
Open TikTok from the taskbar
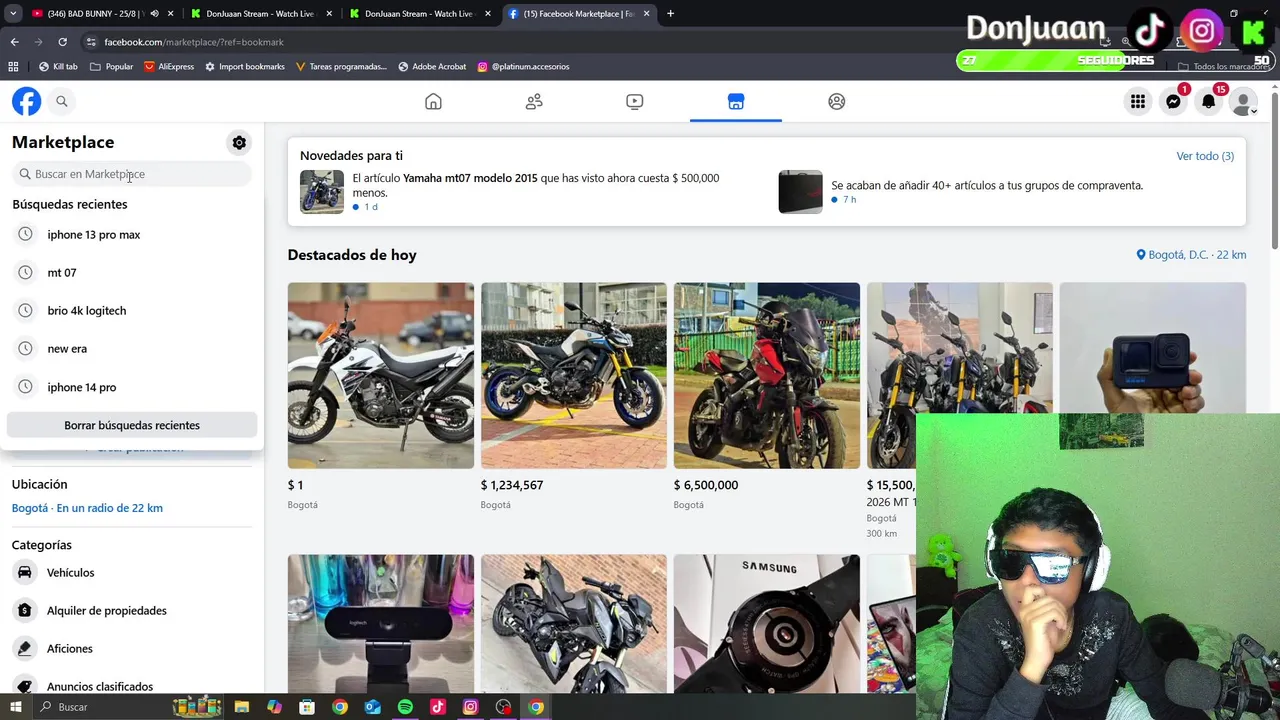pos(438,707)
